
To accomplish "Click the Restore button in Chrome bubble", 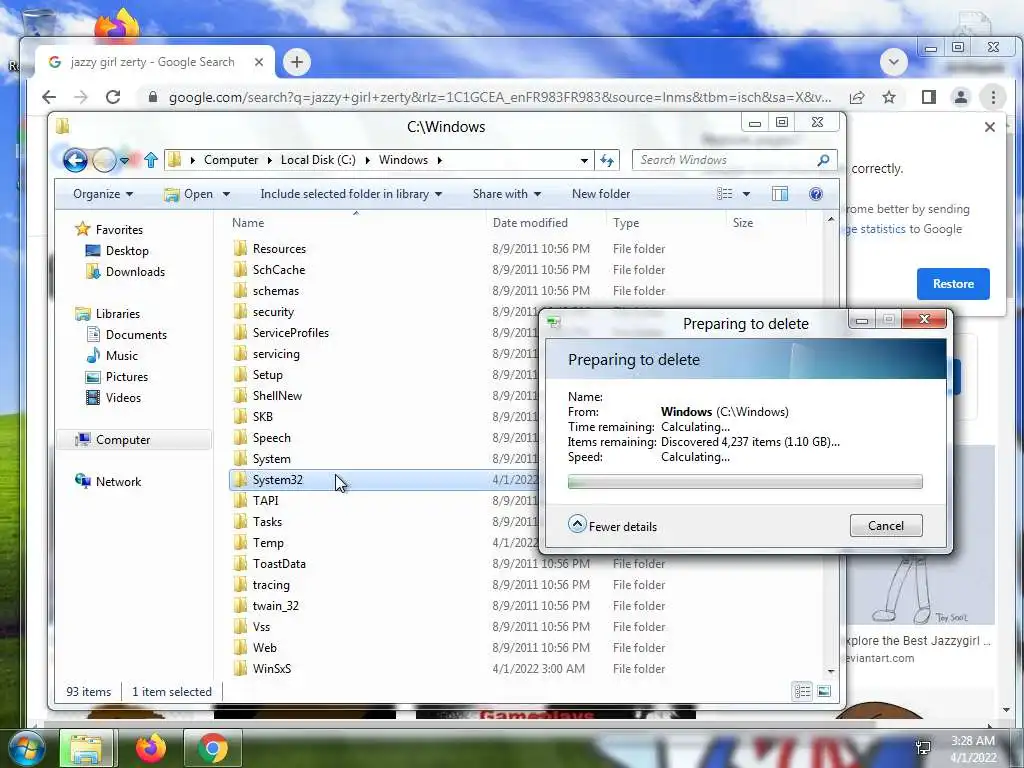I will pyautogui.click(x=953, y=284).
